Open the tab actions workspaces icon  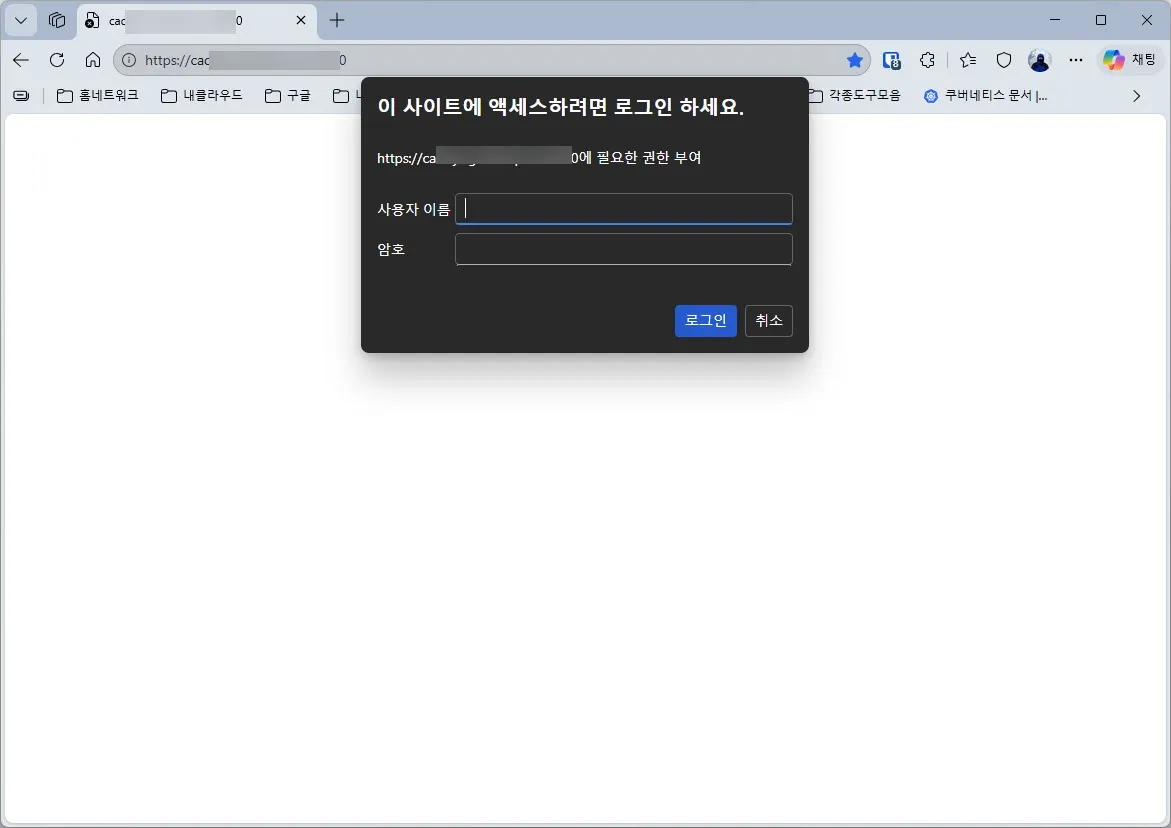coord(57,20)
